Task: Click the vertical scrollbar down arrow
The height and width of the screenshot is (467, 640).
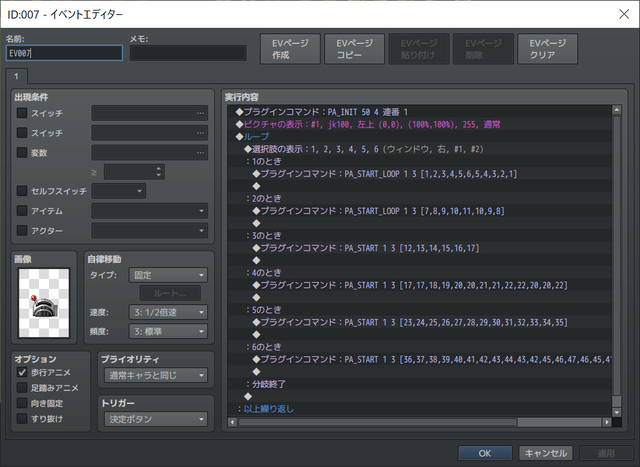Action: [617, 412]
